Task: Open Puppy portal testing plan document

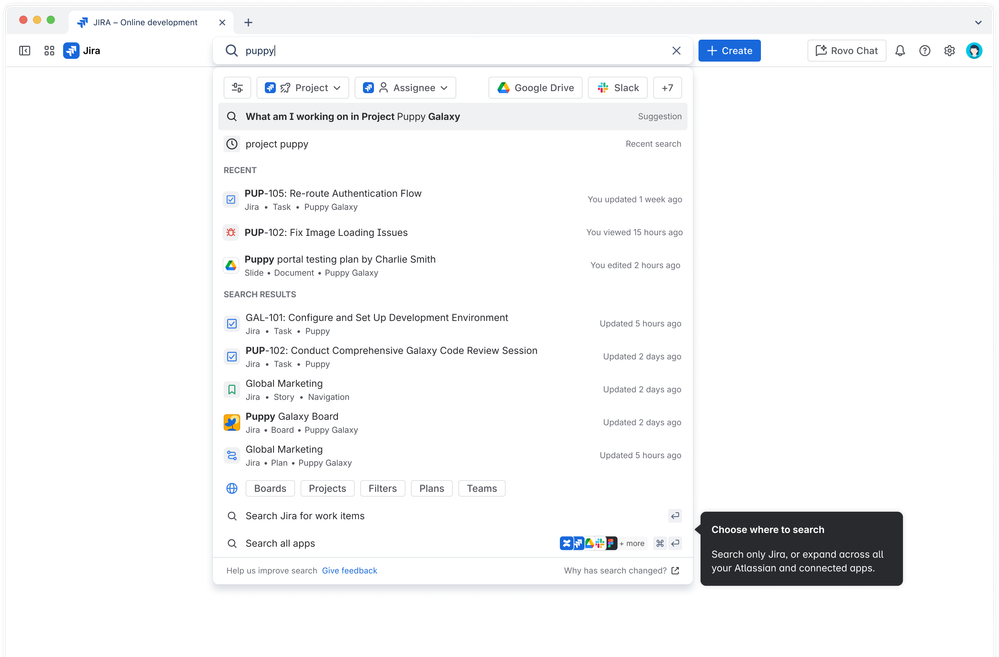Action: [x=452, y=265]
